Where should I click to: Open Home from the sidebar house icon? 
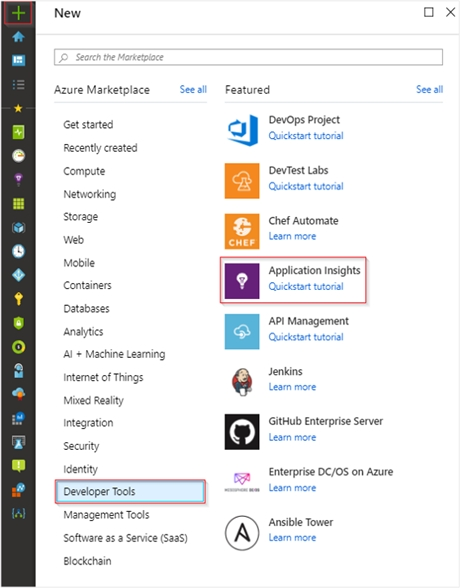[18, 37]
